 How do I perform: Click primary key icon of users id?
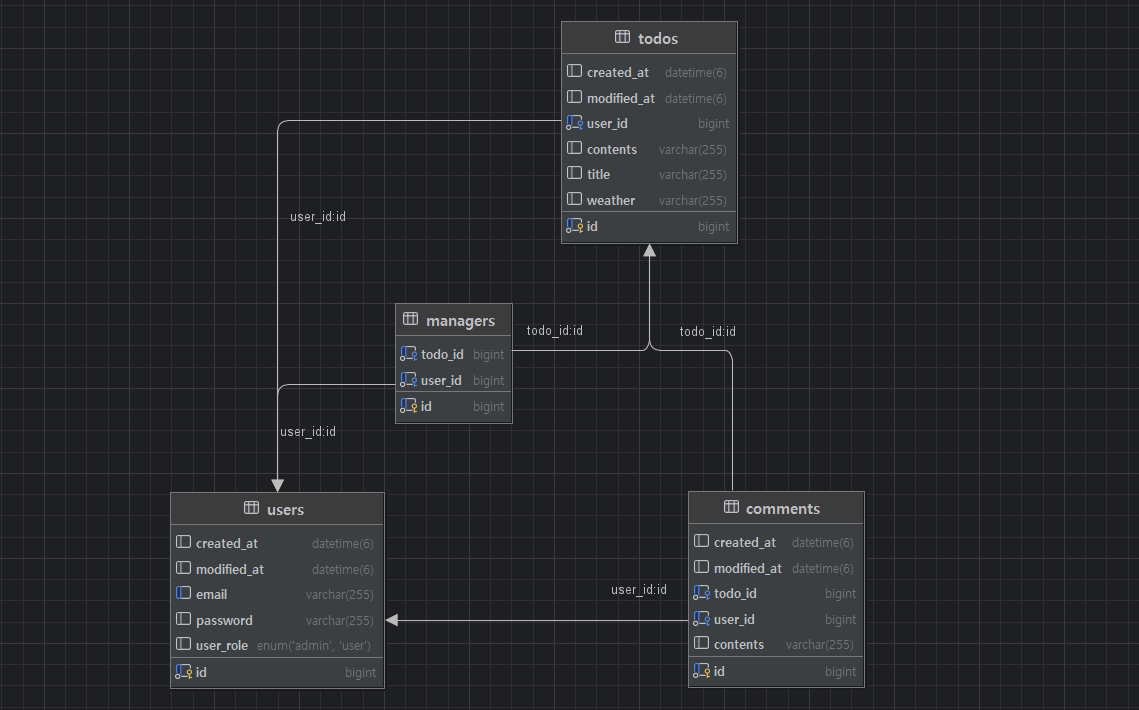tap(184, 672)
